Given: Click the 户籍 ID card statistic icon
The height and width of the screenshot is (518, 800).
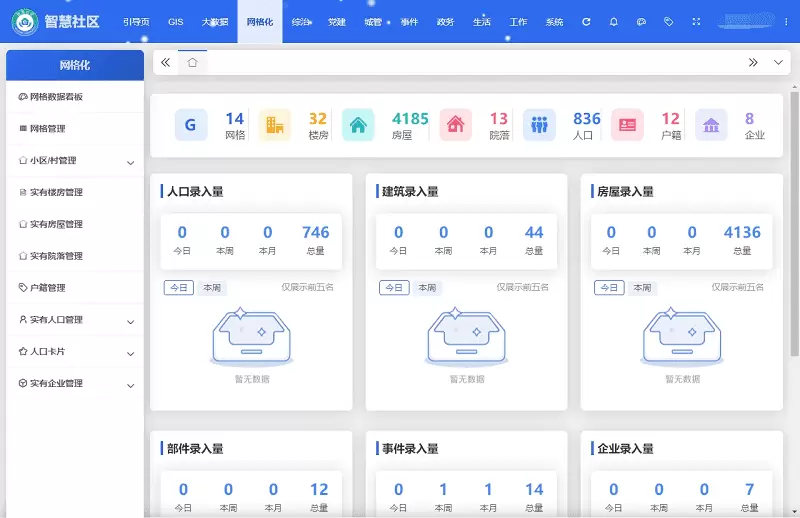Looking at the screenshot, I should (627, 125).
